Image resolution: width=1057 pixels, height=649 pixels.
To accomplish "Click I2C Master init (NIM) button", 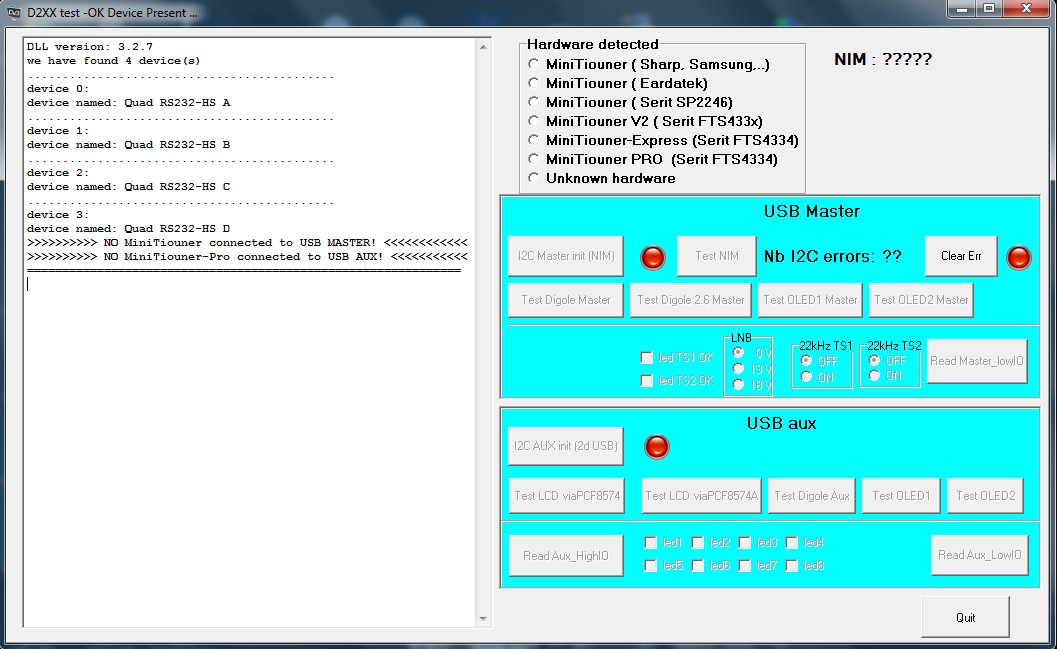I will click(x=566, y=256).
